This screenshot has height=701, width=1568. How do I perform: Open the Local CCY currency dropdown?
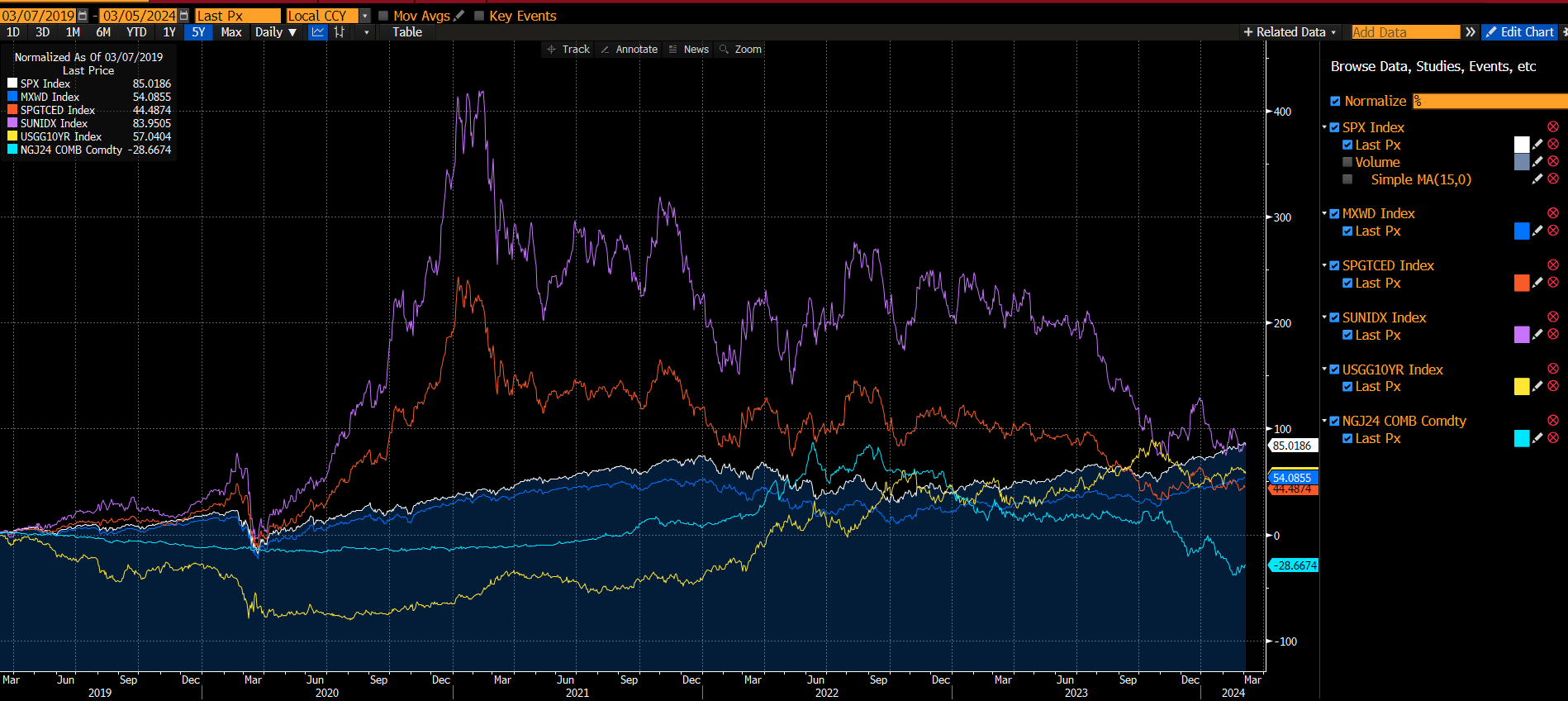tap(365, 16)
